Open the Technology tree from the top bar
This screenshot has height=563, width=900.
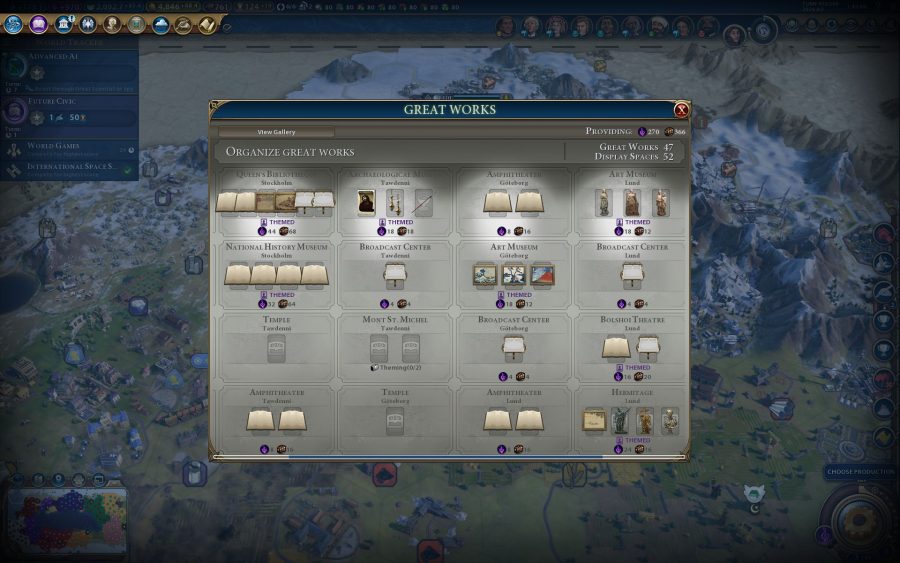(13, 25)
